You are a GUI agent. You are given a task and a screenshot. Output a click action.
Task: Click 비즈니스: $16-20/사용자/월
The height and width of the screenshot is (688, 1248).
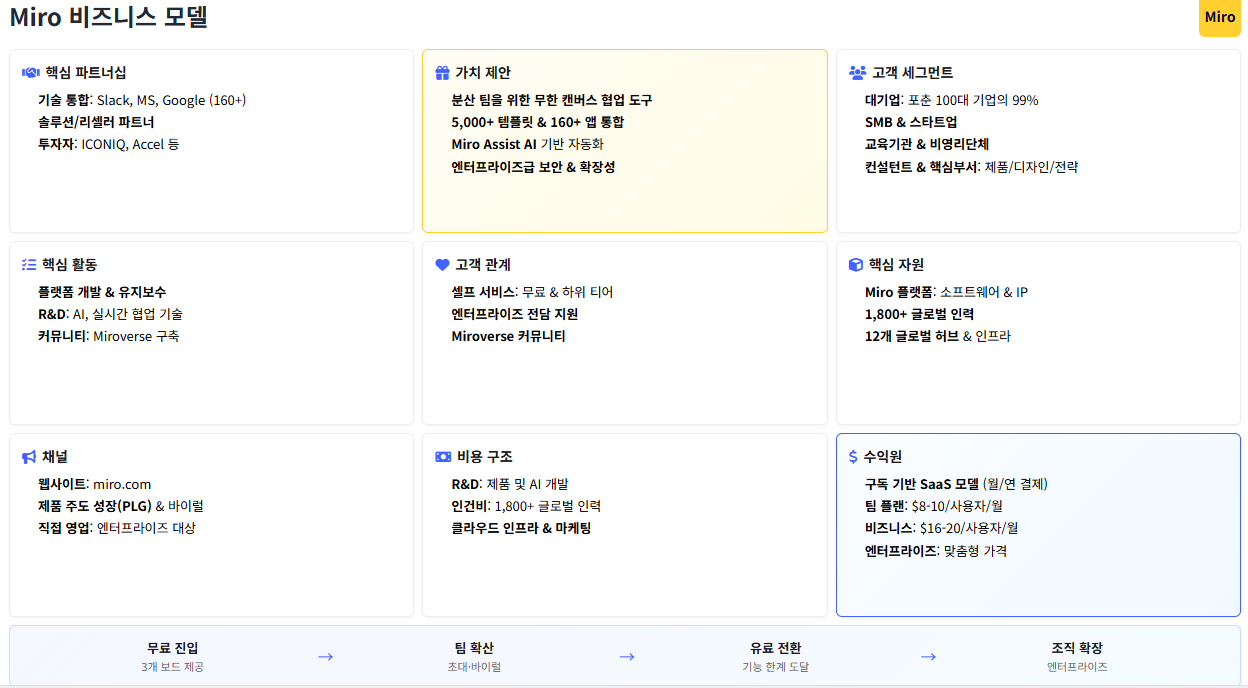point(942,528)
